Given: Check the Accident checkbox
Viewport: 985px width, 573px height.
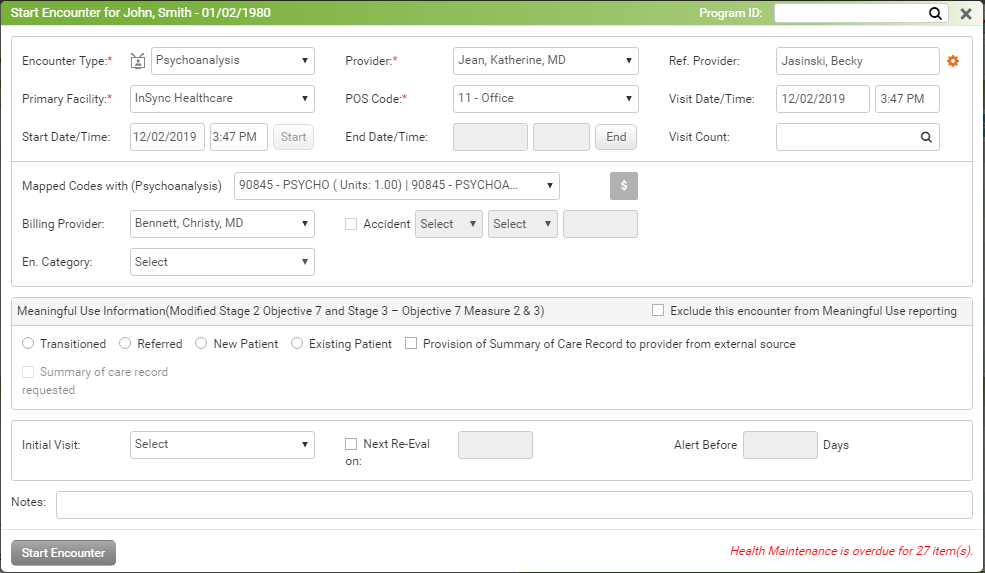Looking at the screenshot, I should (x=351, y=224).
